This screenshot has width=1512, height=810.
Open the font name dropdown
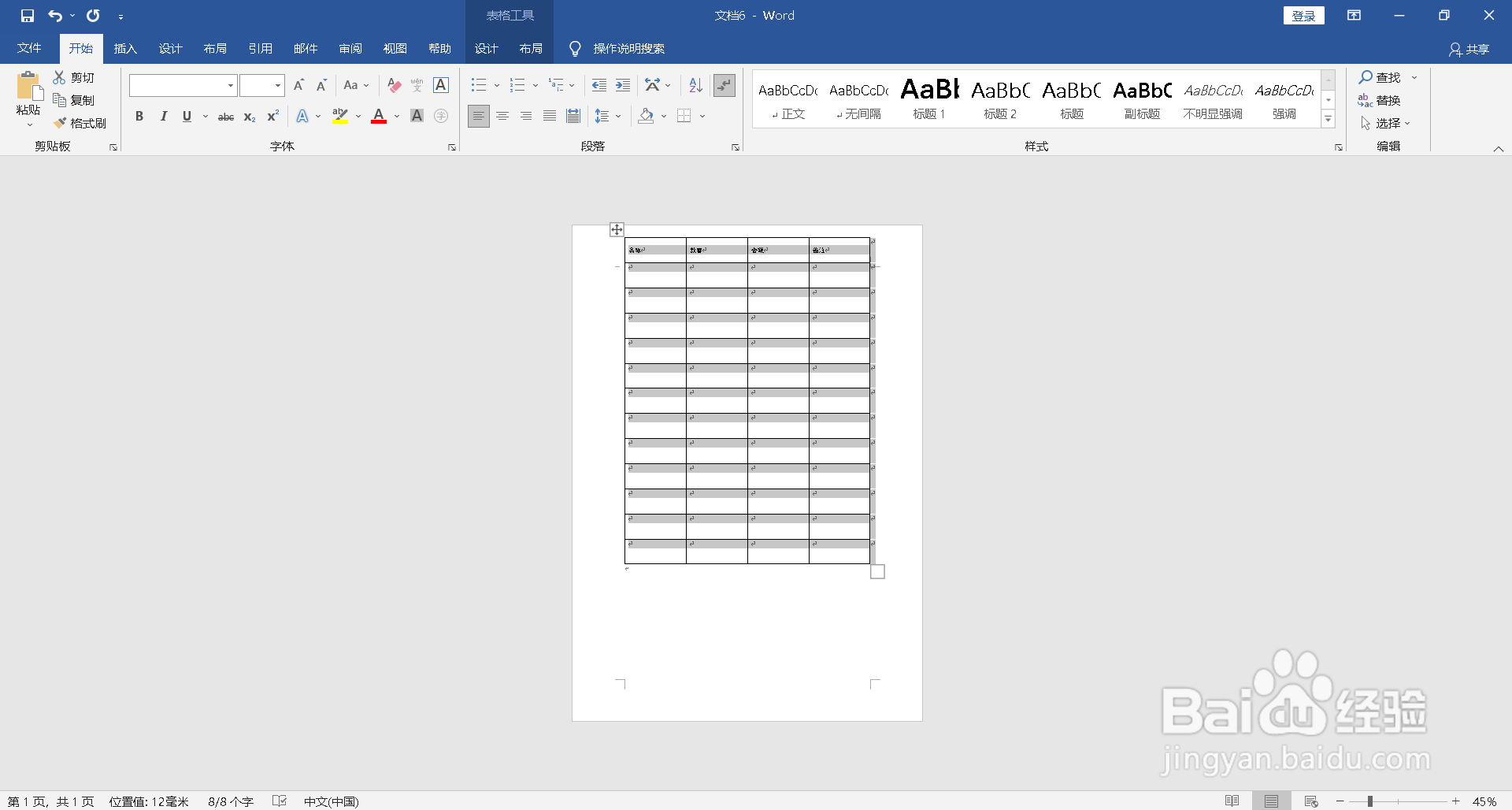[231, 85]
